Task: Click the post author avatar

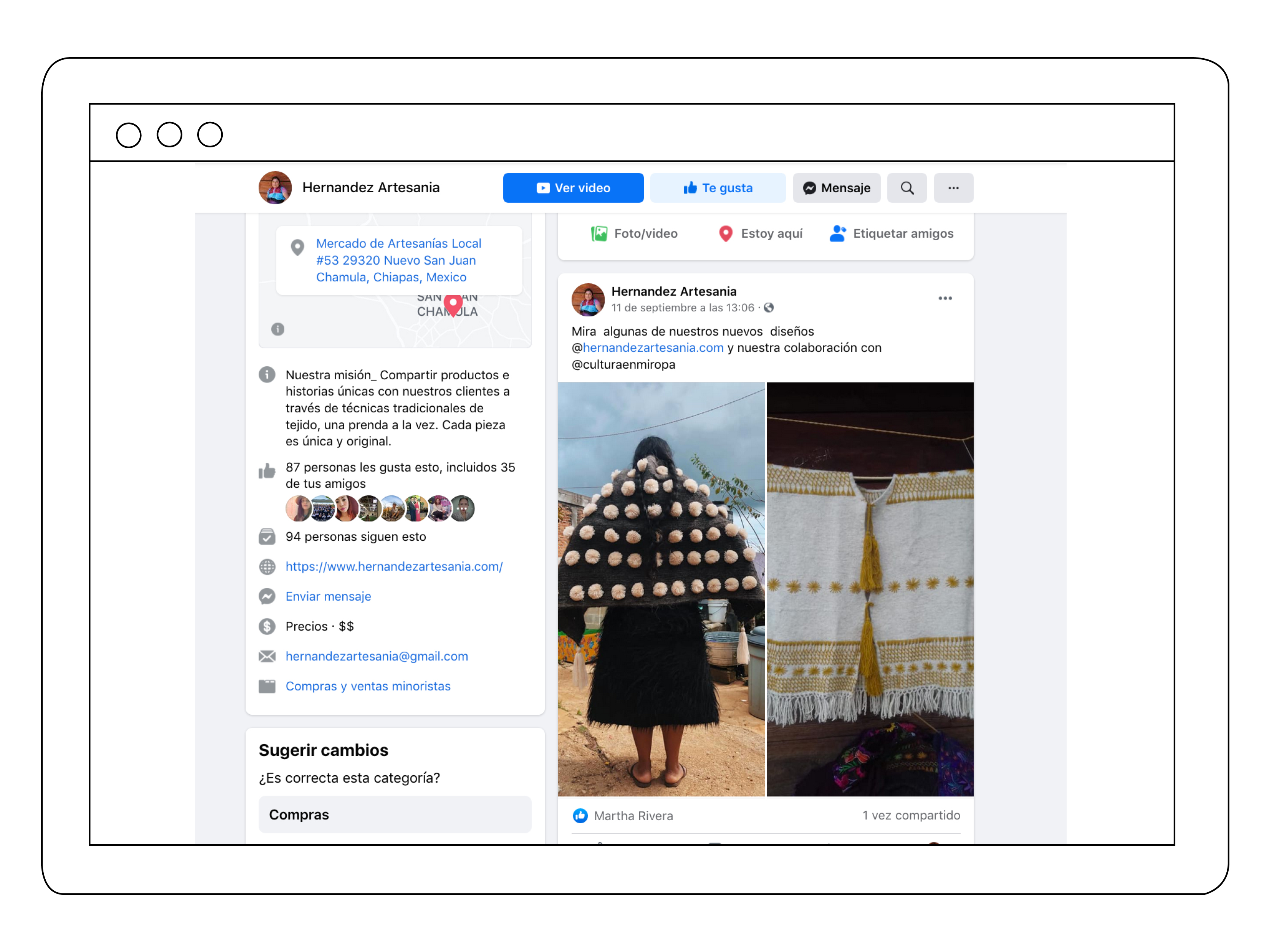Action: (x=587, y=300)
